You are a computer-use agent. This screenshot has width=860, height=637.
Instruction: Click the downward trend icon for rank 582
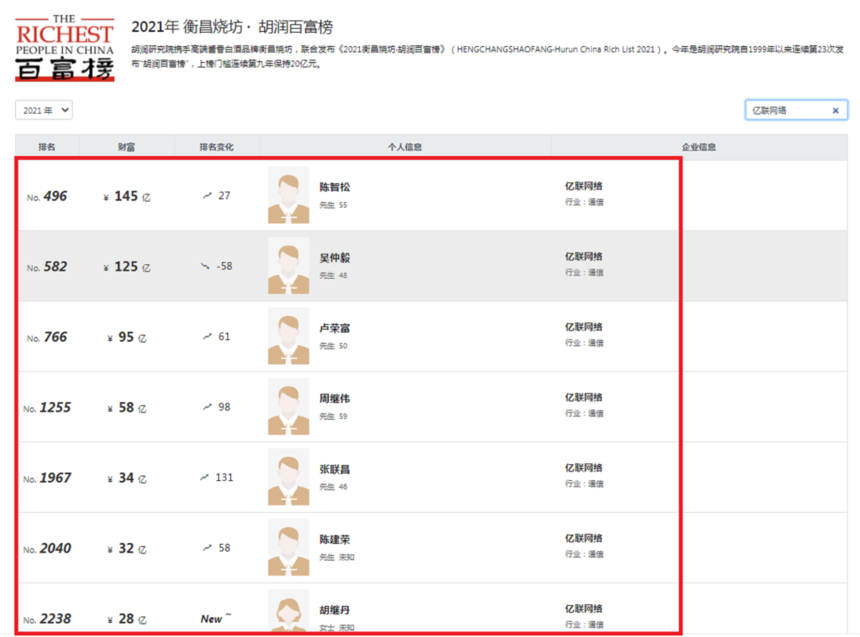205,266
